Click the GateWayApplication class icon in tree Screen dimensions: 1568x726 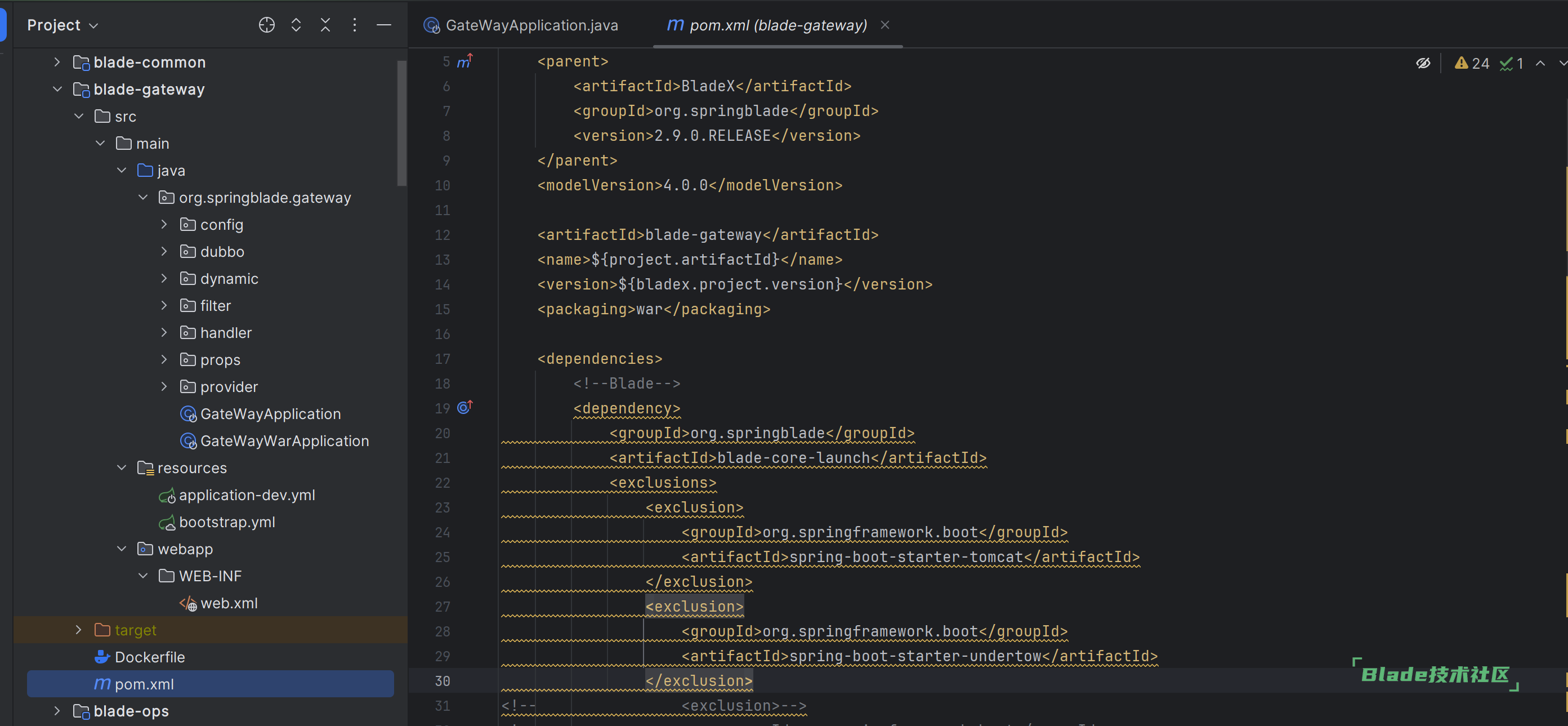tap(188, 413)
